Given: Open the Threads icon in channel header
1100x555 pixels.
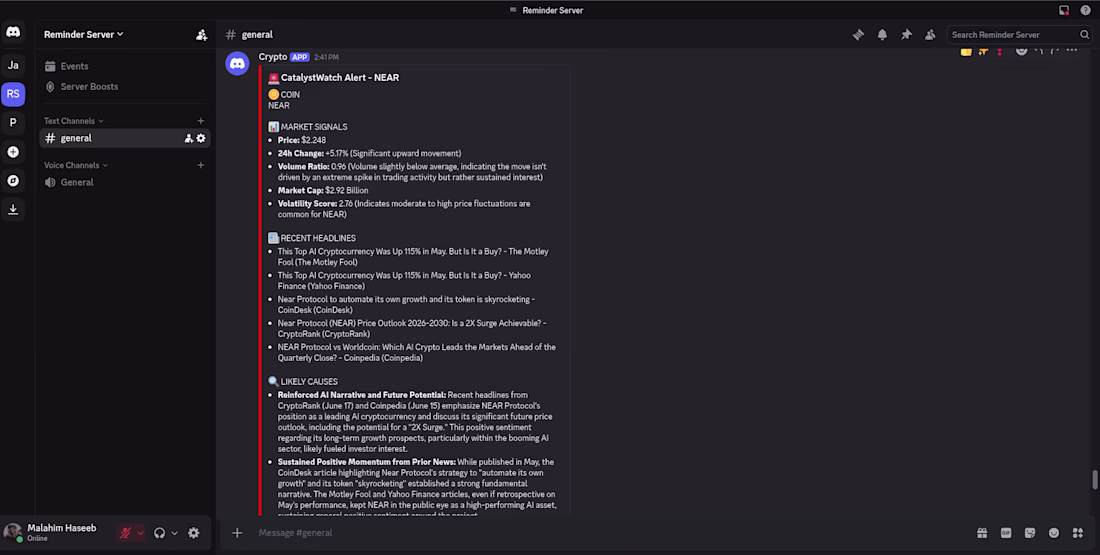Looking at the screenshot, I should tap(858, 34).
